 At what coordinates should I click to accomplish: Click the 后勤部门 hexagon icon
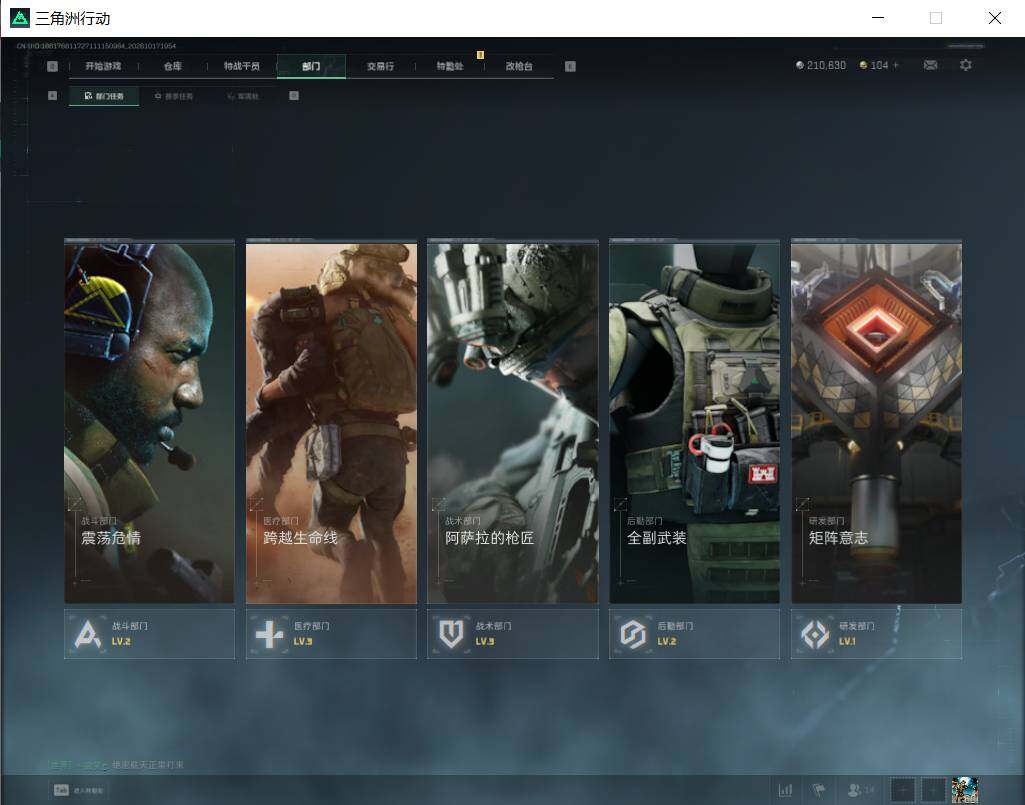(633, 634)
